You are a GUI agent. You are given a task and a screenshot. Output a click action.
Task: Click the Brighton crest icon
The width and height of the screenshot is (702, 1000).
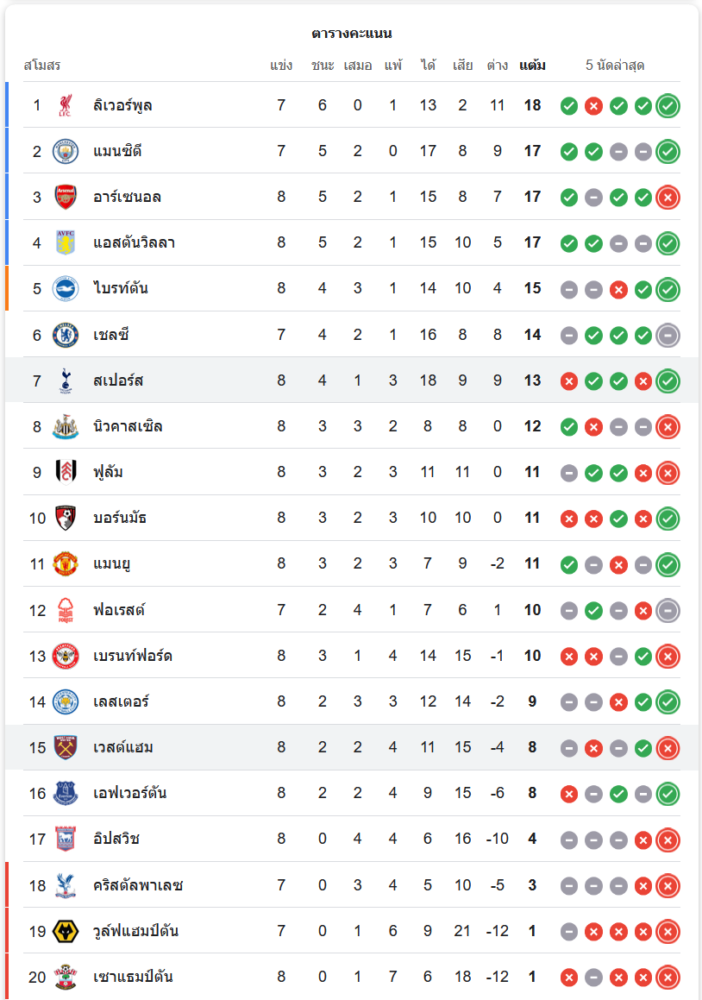(65, 289)
